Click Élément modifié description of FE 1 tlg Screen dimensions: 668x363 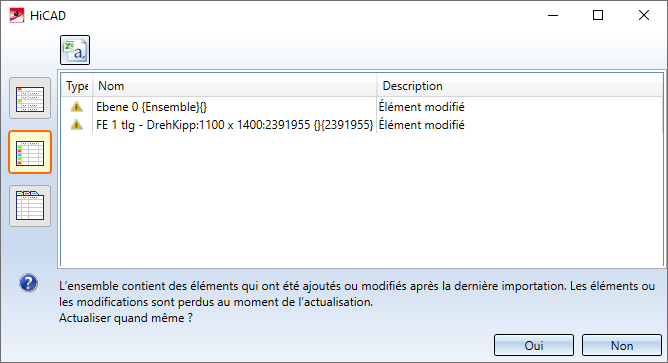click(x=421, y=125)
